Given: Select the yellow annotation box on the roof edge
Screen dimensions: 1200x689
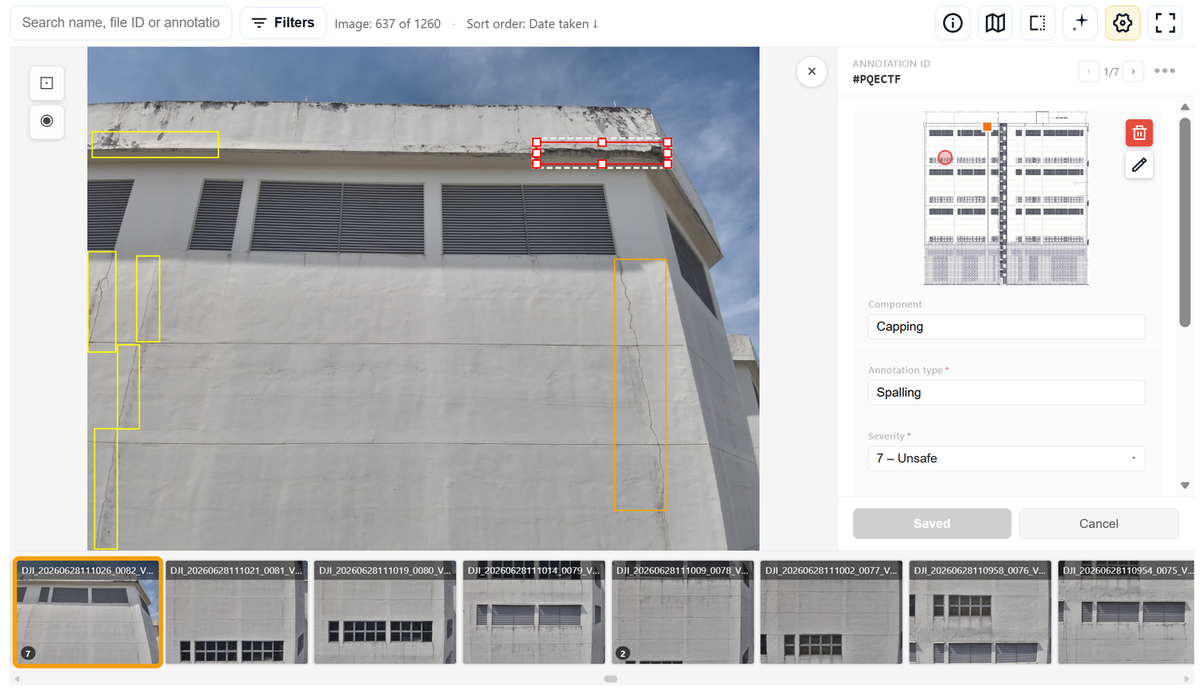Looking at the screenshot, I should (155, 144).
